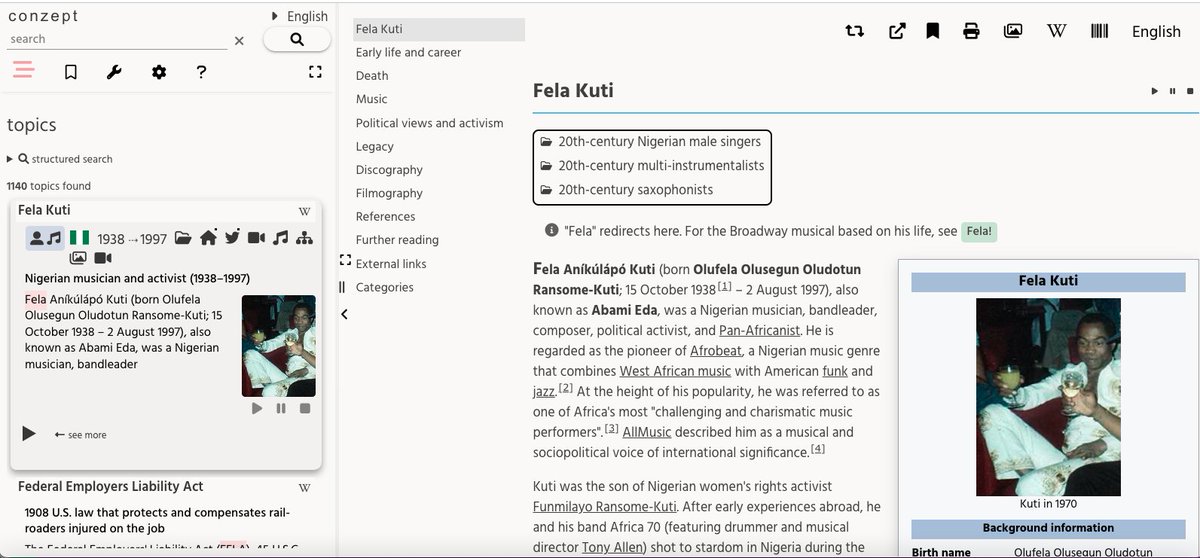This screenshot has width=1200, height=558.
Task: Focus the search input field
Action: pos(116,39)
